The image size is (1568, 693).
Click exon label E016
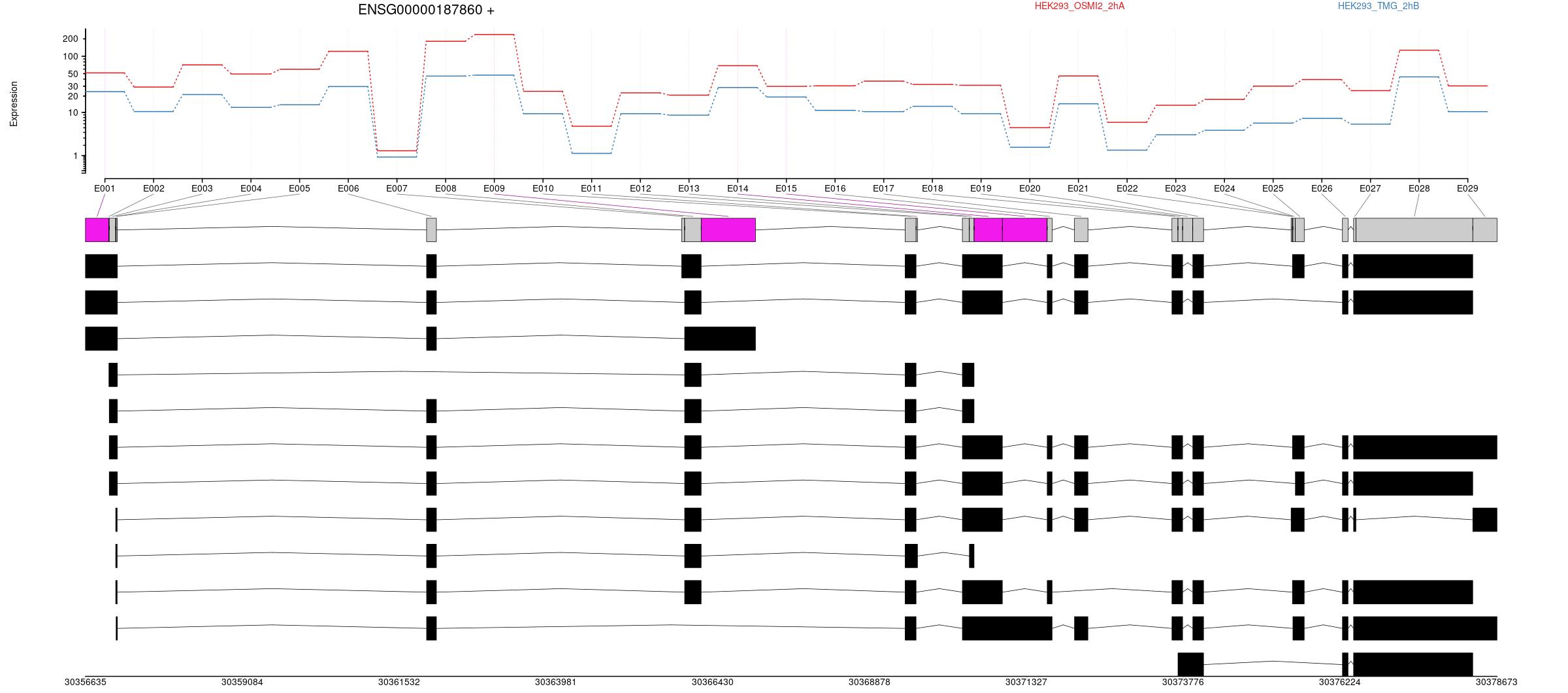(x=835, y=188)
